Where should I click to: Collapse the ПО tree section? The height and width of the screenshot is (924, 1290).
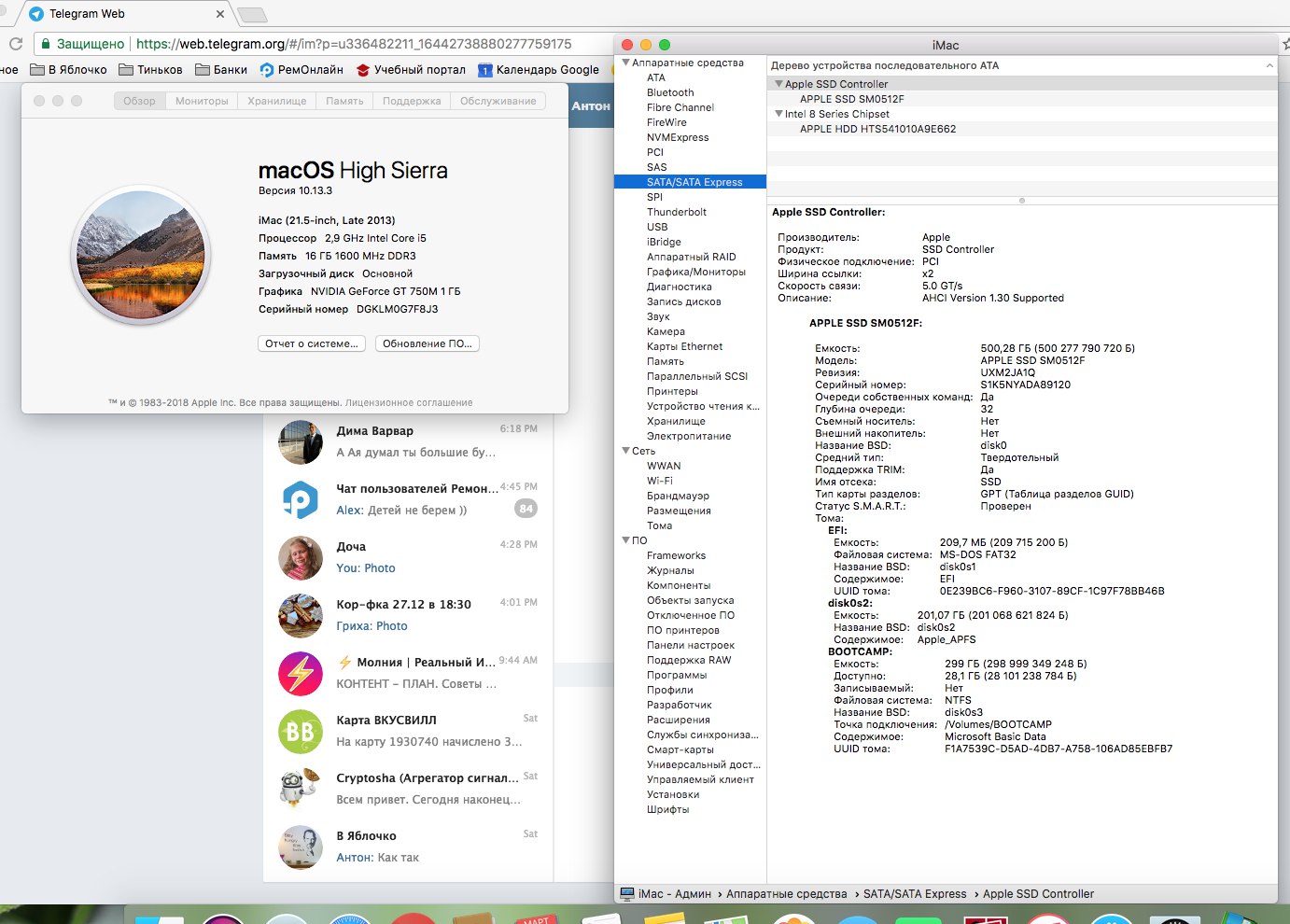tap(626, 540)
